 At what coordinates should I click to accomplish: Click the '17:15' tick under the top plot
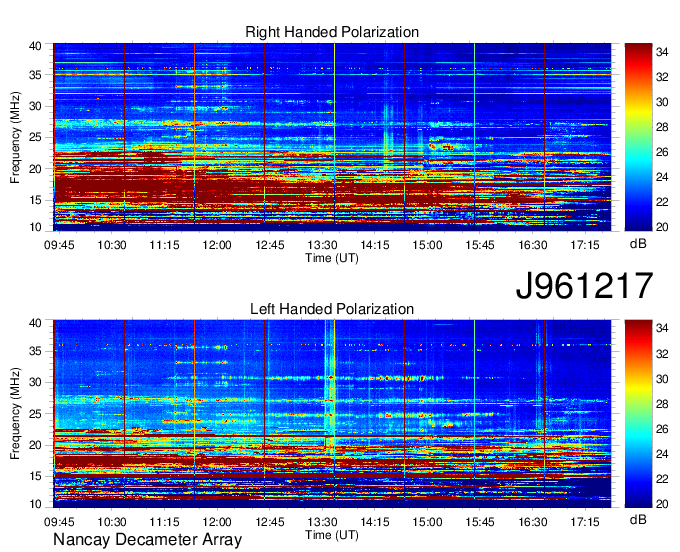click(x=585, y=245)
